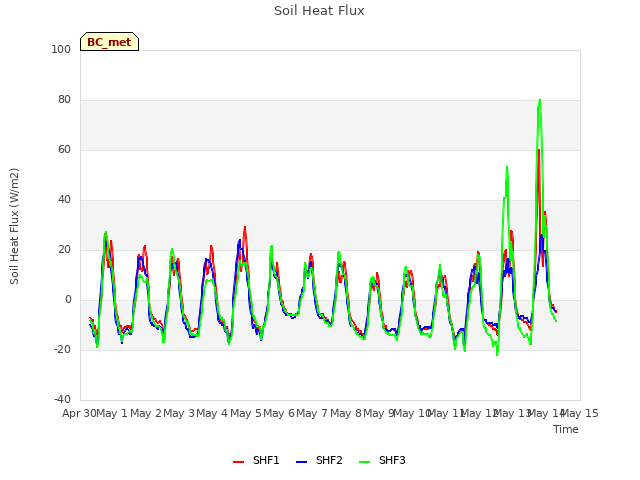
Task: Click the May 4 x-axis label
Action: point(212,413)
